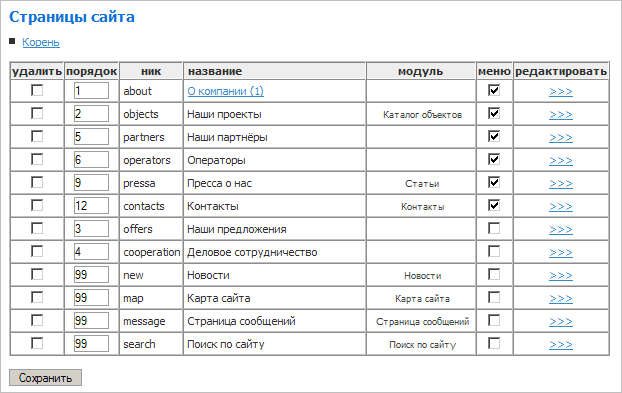Focus the order field of cooperation row
Viewport: 622px width, 393px height.
(x=91, y=252)
